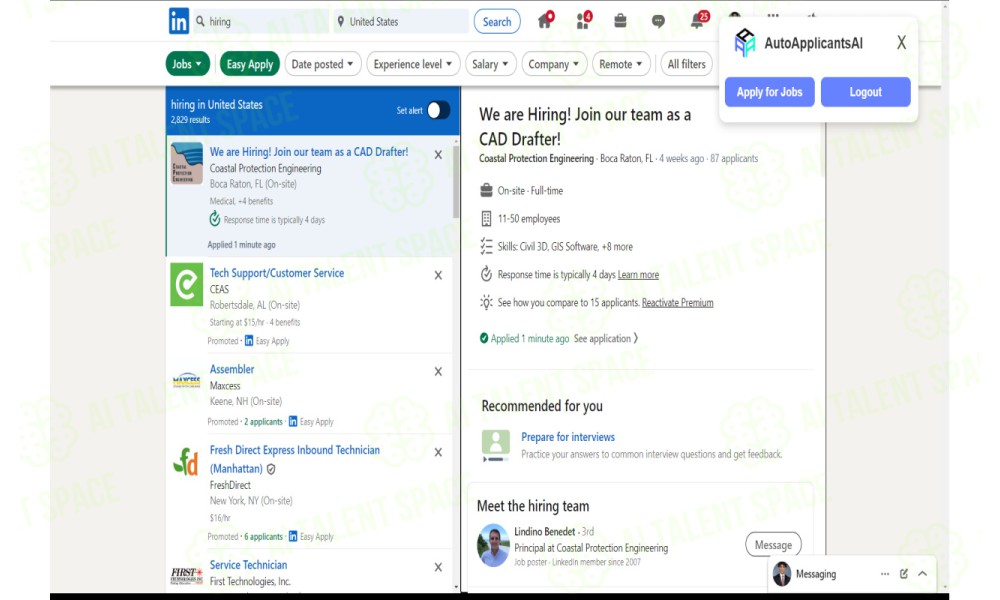
Task: Click Lindino Benedet's profile photo
Action: point(494,546)
